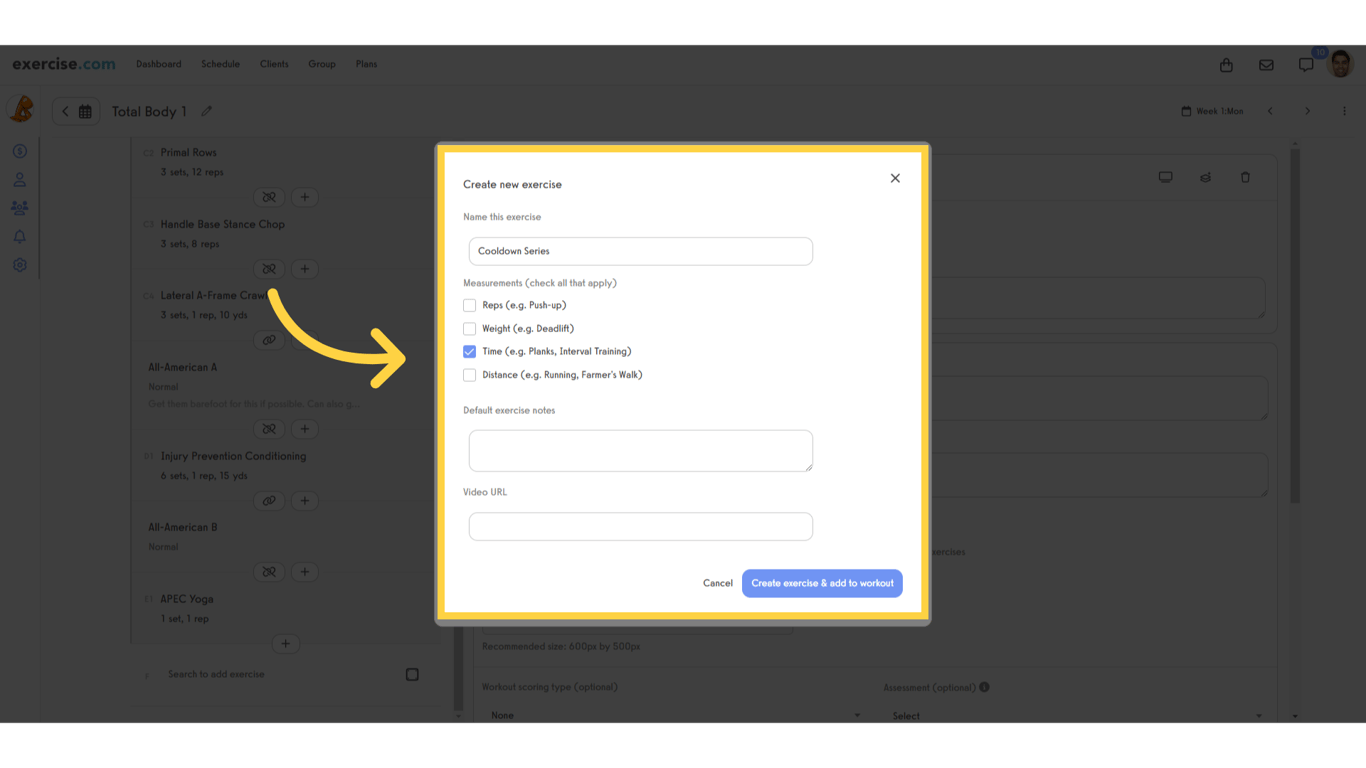1366x768 pixels.
Task: Open the payments section in the sidebar
Action: [x=19, y=150]
